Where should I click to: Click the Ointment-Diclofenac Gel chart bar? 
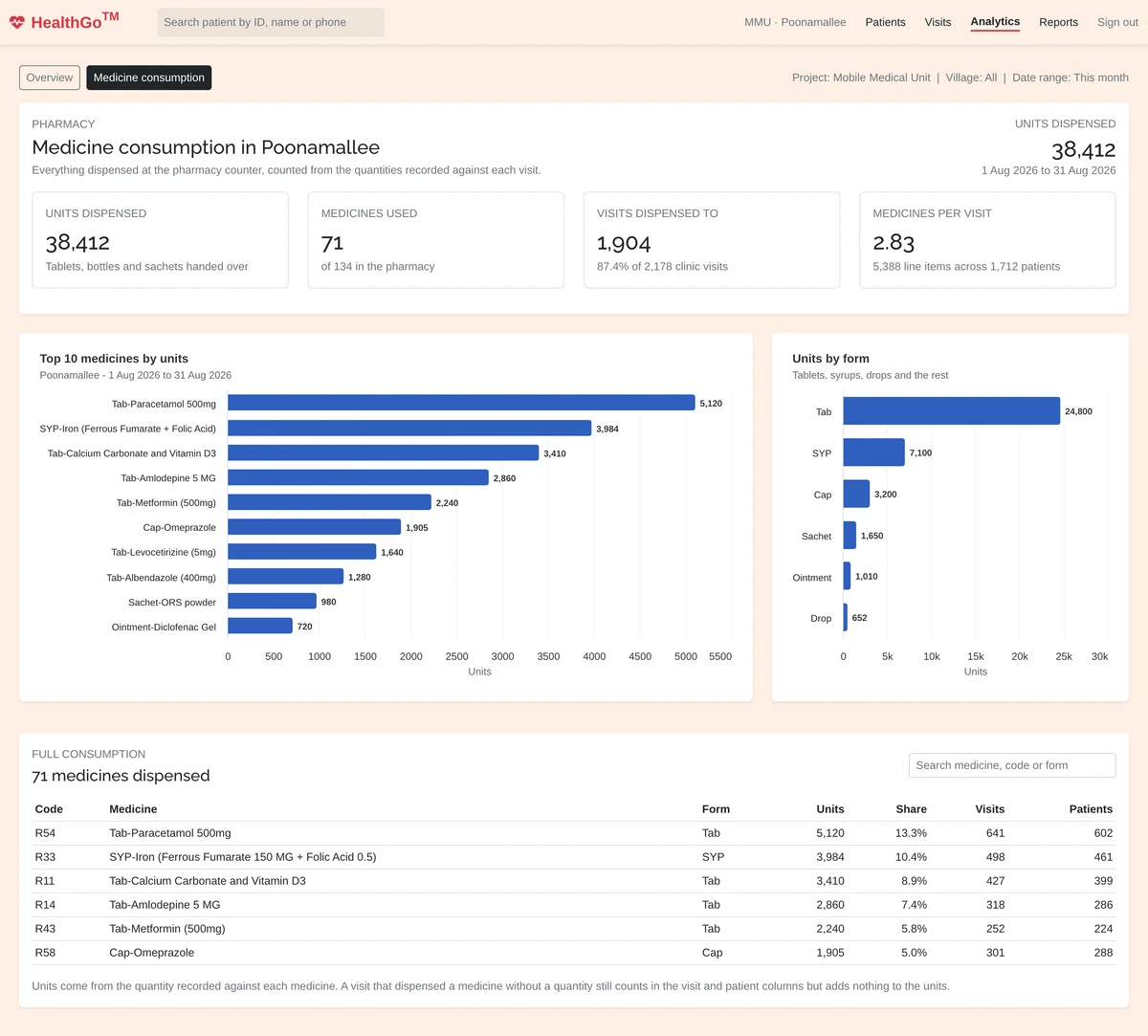tap(260, 626)
